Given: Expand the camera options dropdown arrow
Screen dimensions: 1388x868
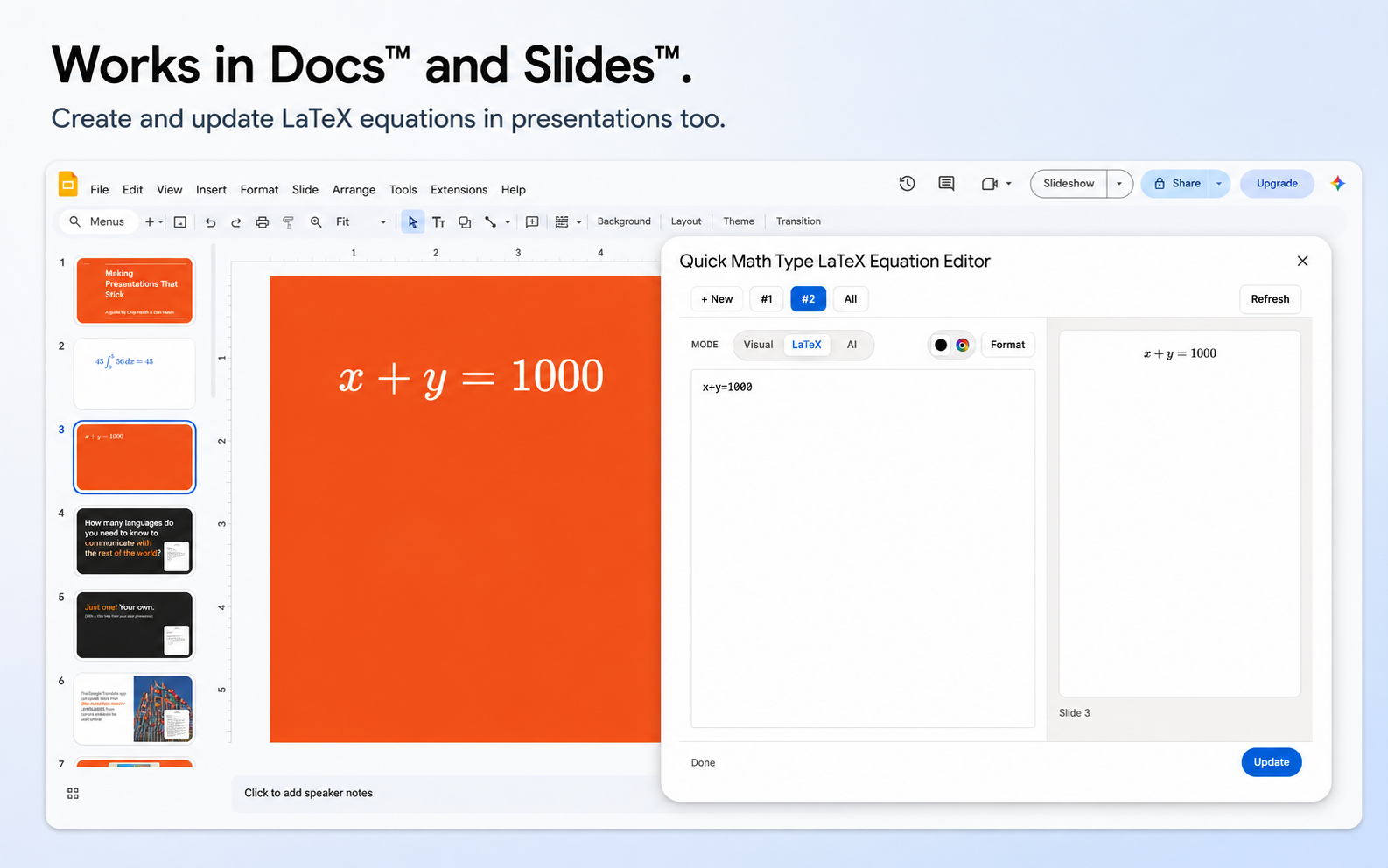Looking at the screenshot, I should 1008,184.
